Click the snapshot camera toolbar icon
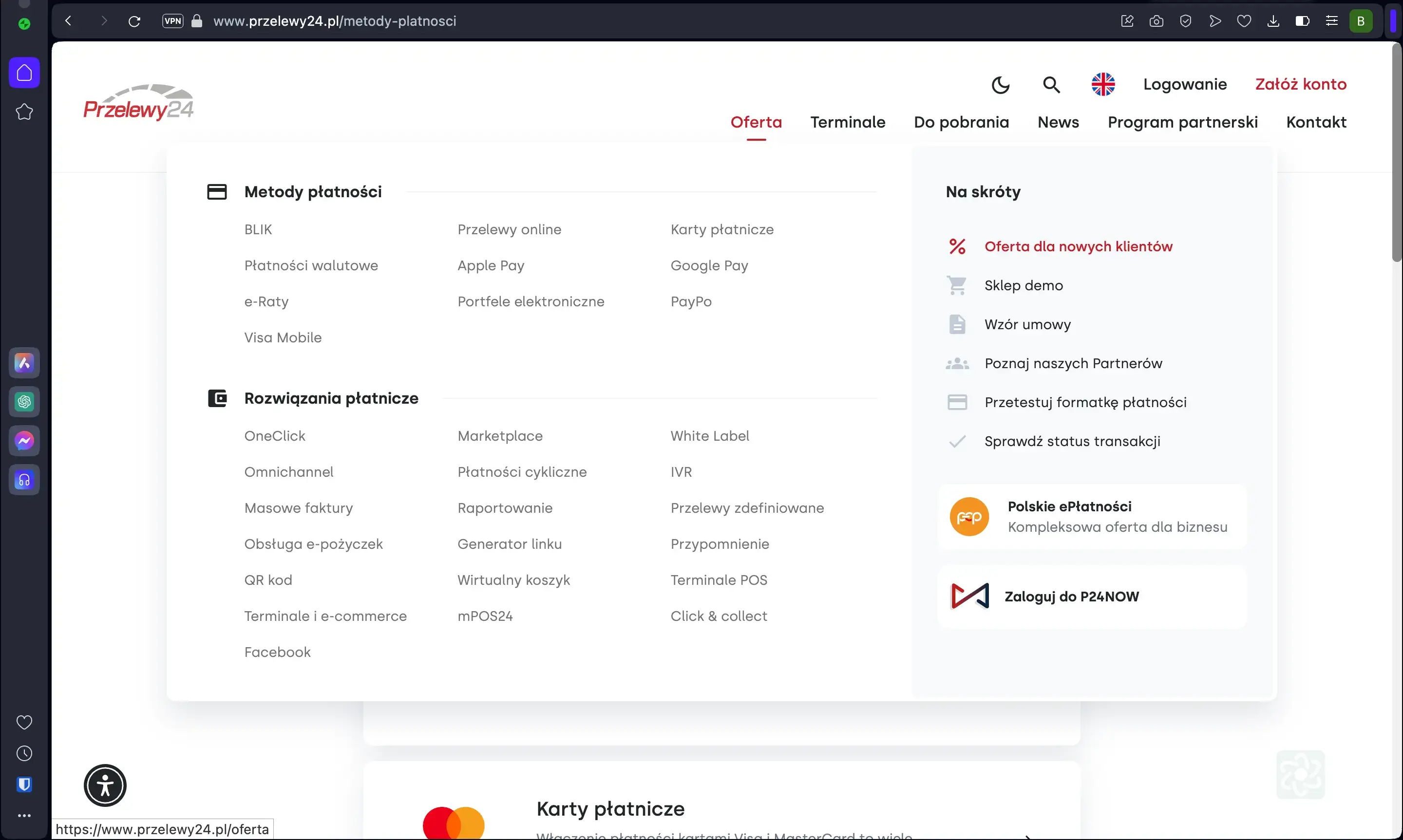Image resolution: width=1403 pixels, height=840 pixels. (1156, 21)
